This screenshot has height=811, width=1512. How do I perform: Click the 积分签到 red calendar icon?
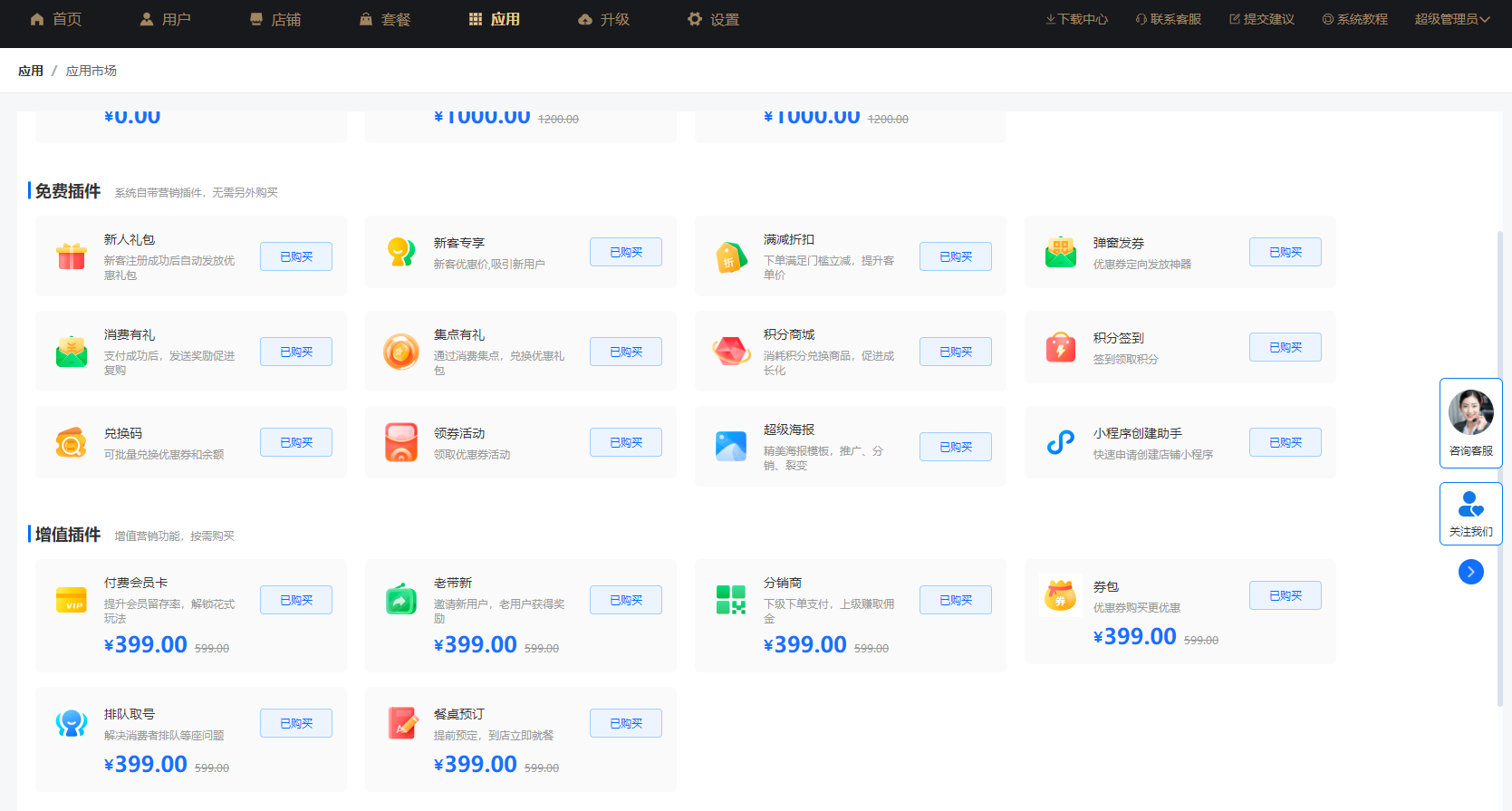pos(1061,347)
